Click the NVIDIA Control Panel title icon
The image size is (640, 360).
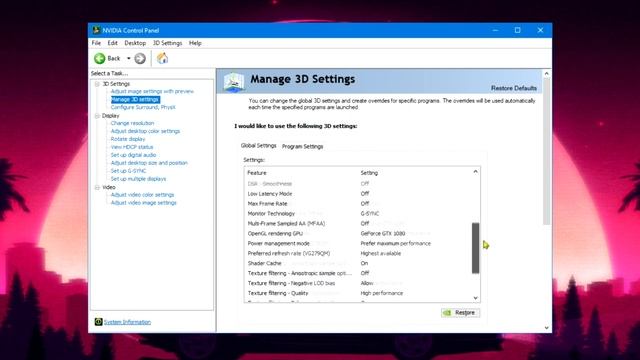click(96, 30)
